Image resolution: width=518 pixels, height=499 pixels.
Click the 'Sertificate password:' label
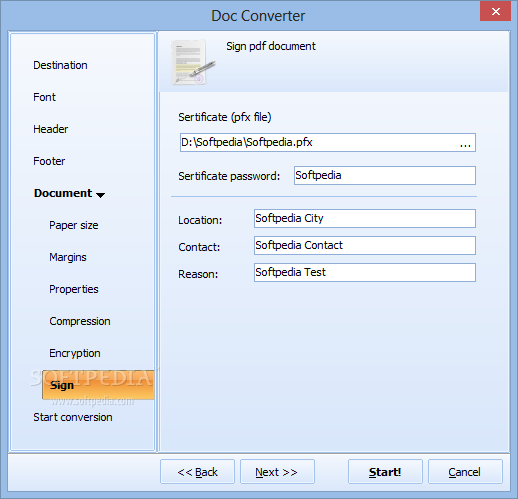[x=229, y=176]
